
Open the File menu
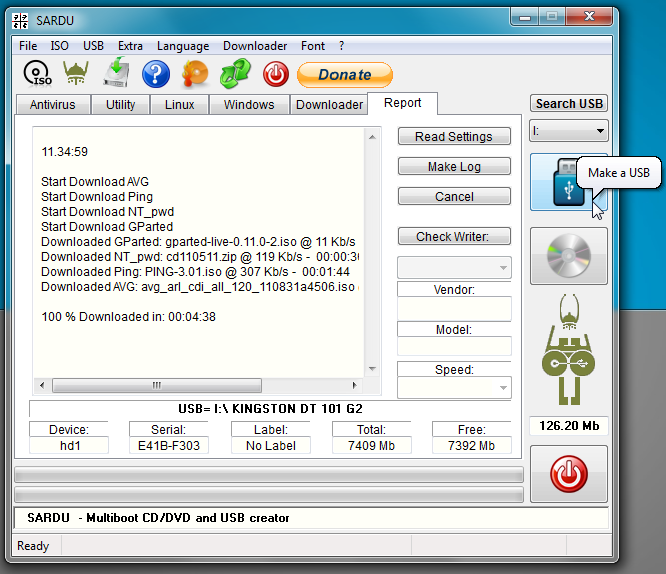pos(28,46)
